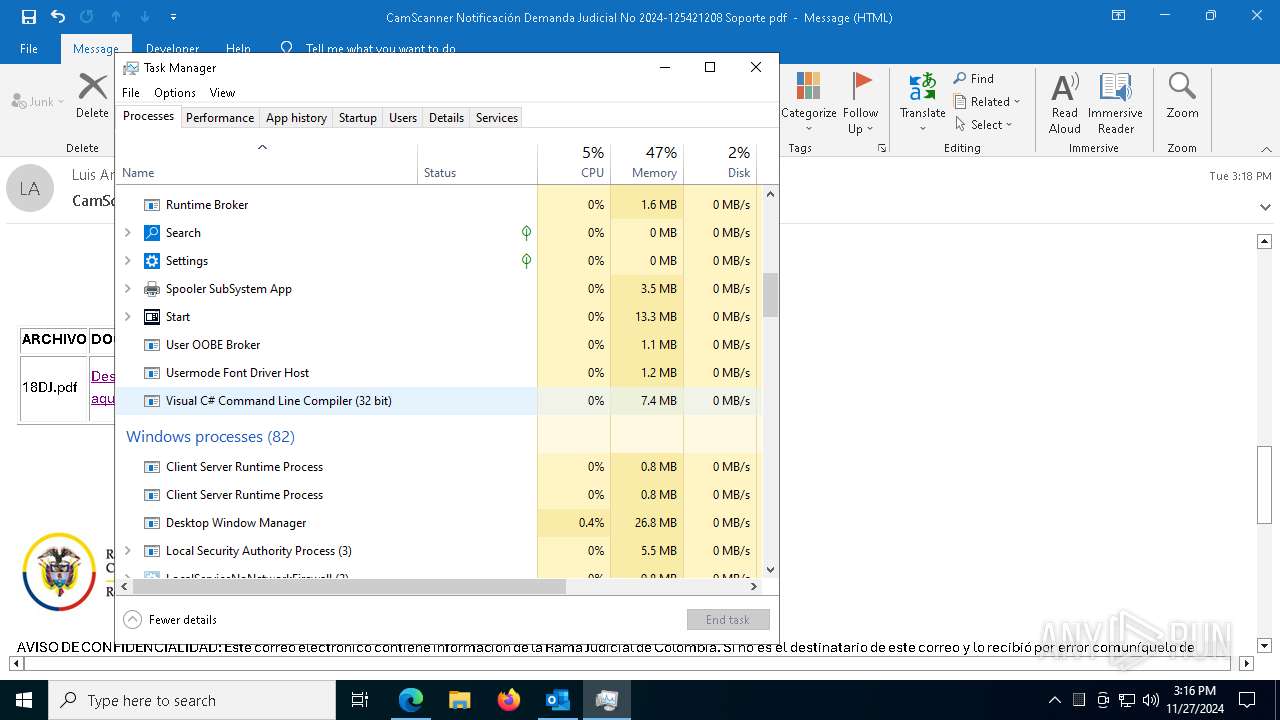Click the Start process icon

152,317
